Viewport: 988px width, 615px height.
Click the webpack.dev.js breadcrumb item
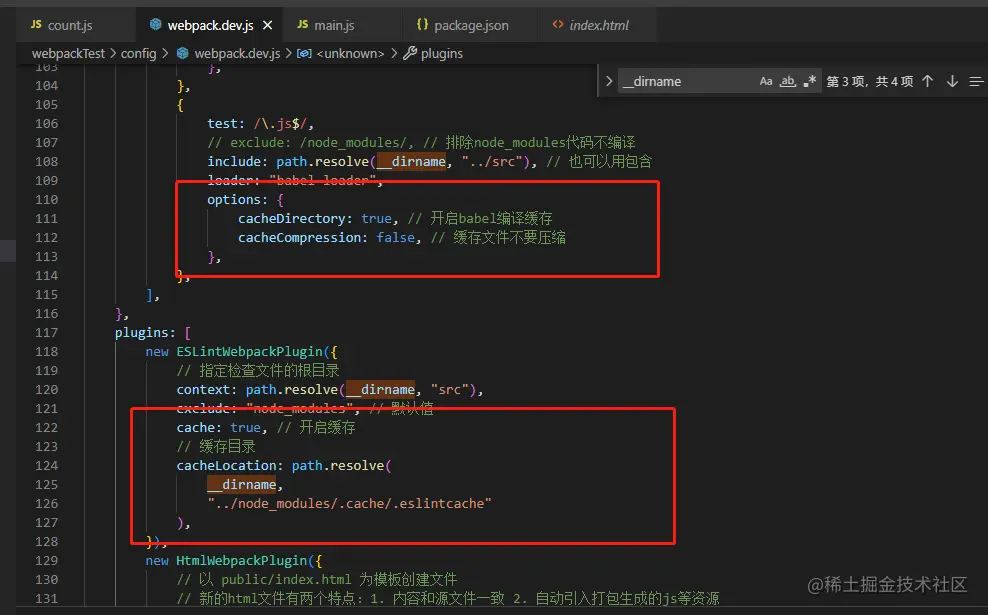237,54
